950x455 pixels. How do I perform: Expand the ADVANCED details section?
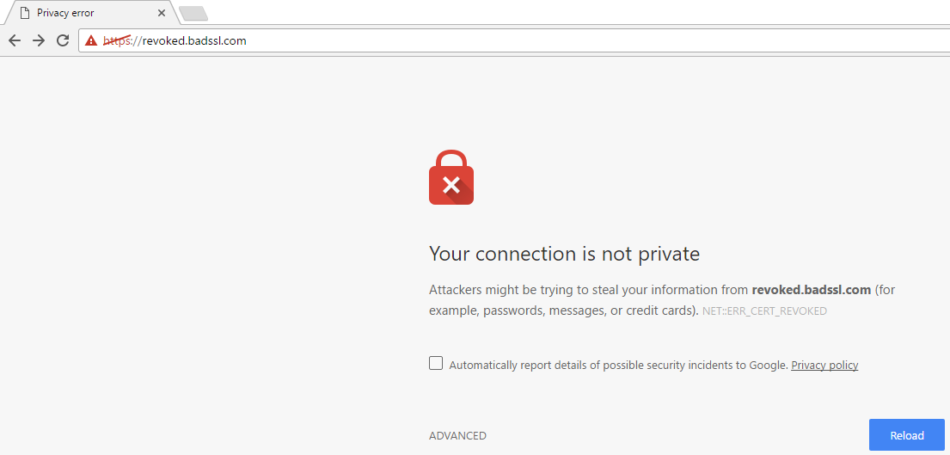[457, 436]
